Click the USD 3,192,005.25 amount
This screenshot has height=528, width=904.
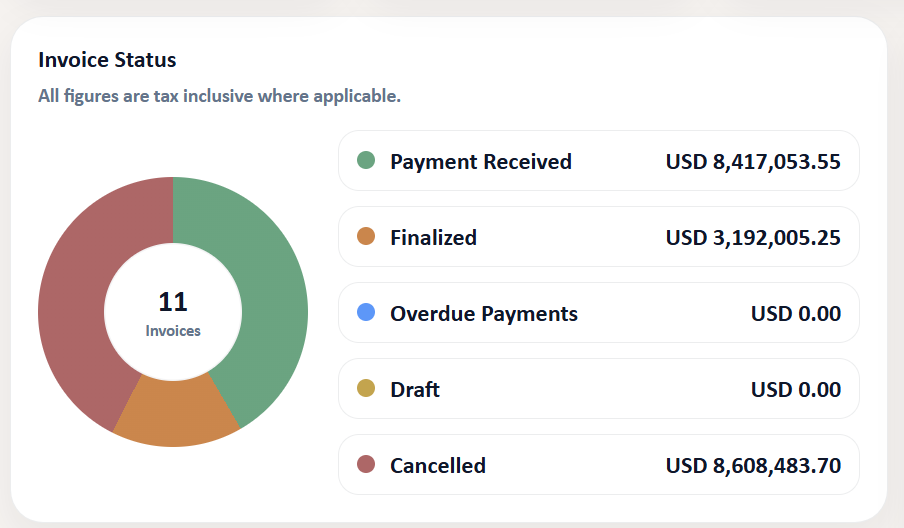[x=753, y=238]
